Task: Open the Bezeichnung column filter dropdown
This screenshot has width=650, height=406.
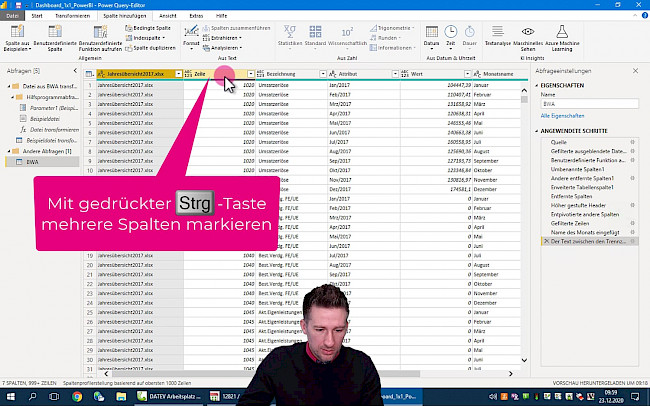Action: click(321, 74)
